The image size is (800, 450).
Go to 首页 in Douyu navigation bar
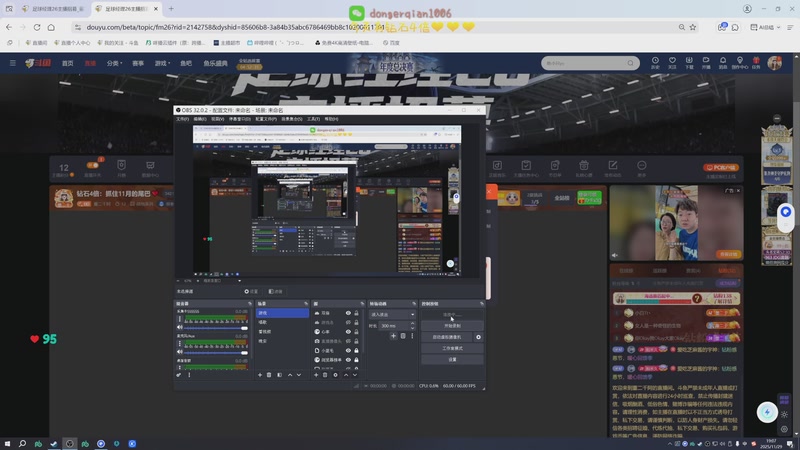coord(67,63)
